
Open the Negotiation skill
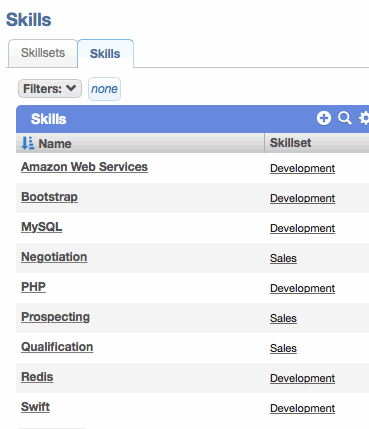pos(54,257)
